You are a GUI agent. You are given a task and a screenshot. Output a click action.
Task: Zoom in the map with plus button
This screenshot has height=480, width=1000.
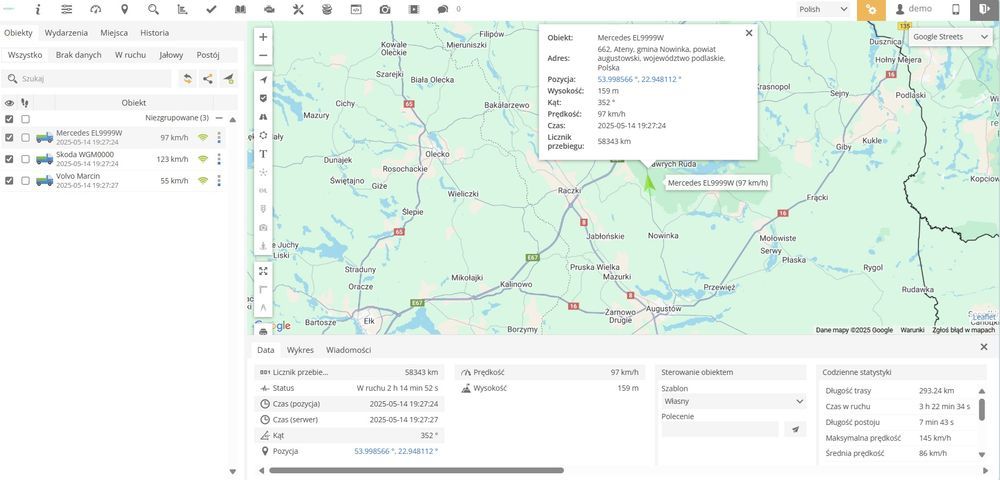pos(263,37)
